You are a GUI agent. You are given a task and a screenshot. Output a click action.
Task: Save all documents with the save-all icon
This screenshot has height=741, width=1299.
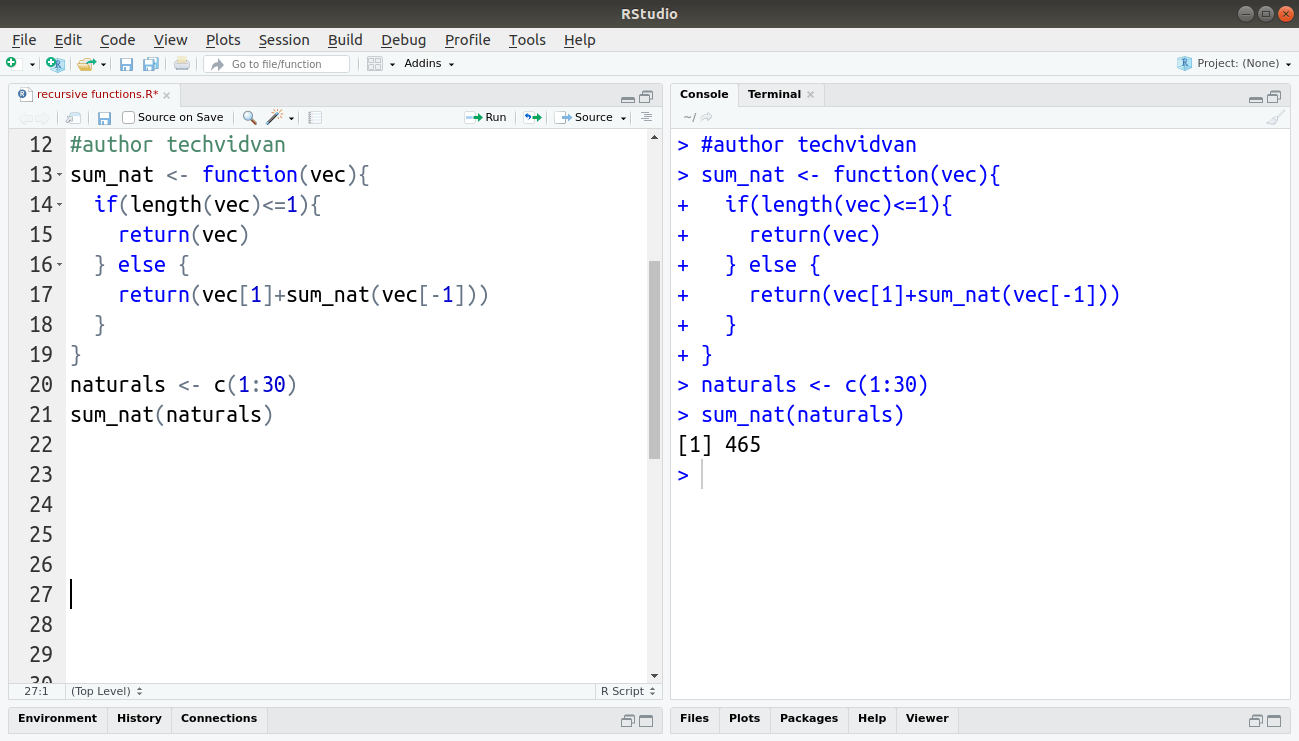coord(150,63)
